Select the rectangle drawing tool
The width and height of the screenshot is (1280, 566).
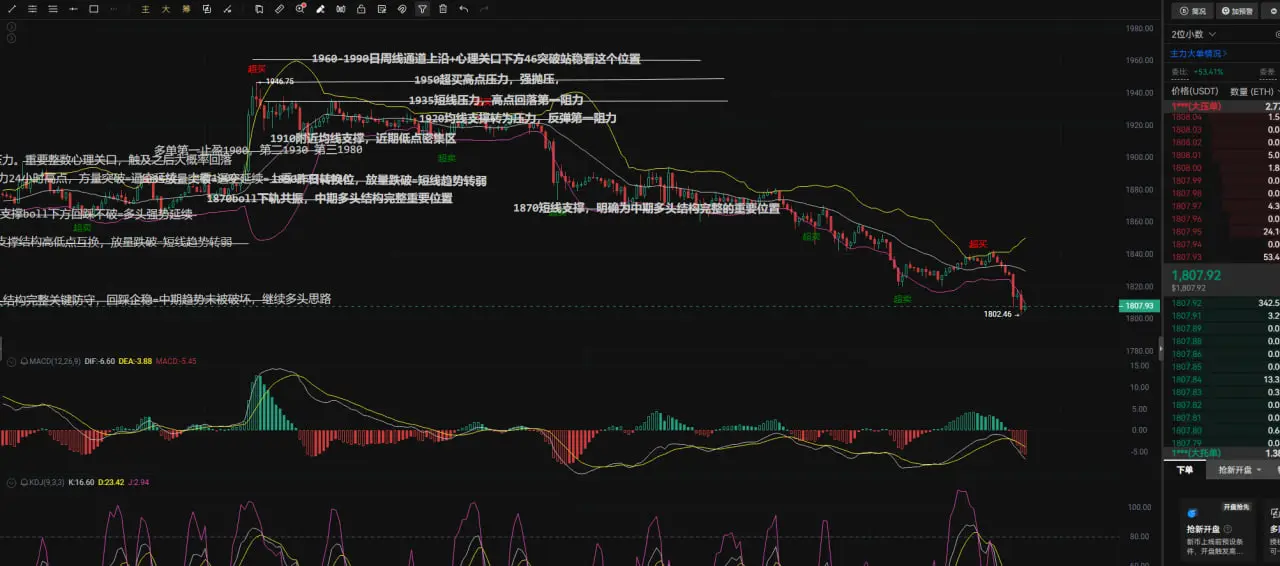94,9
